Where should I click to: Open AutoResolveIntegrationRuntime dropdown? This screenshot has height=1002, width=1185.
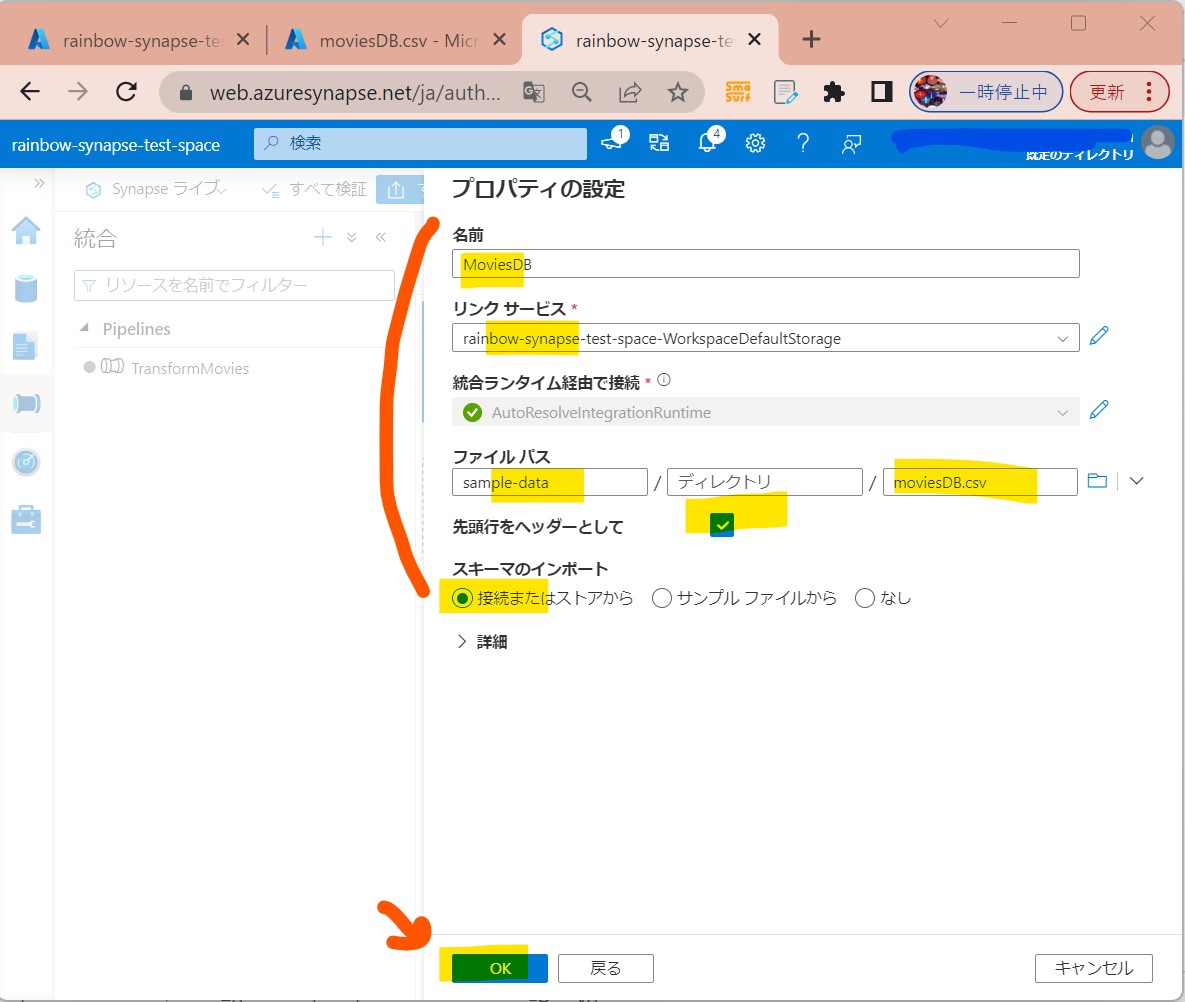pos(1063,413)
